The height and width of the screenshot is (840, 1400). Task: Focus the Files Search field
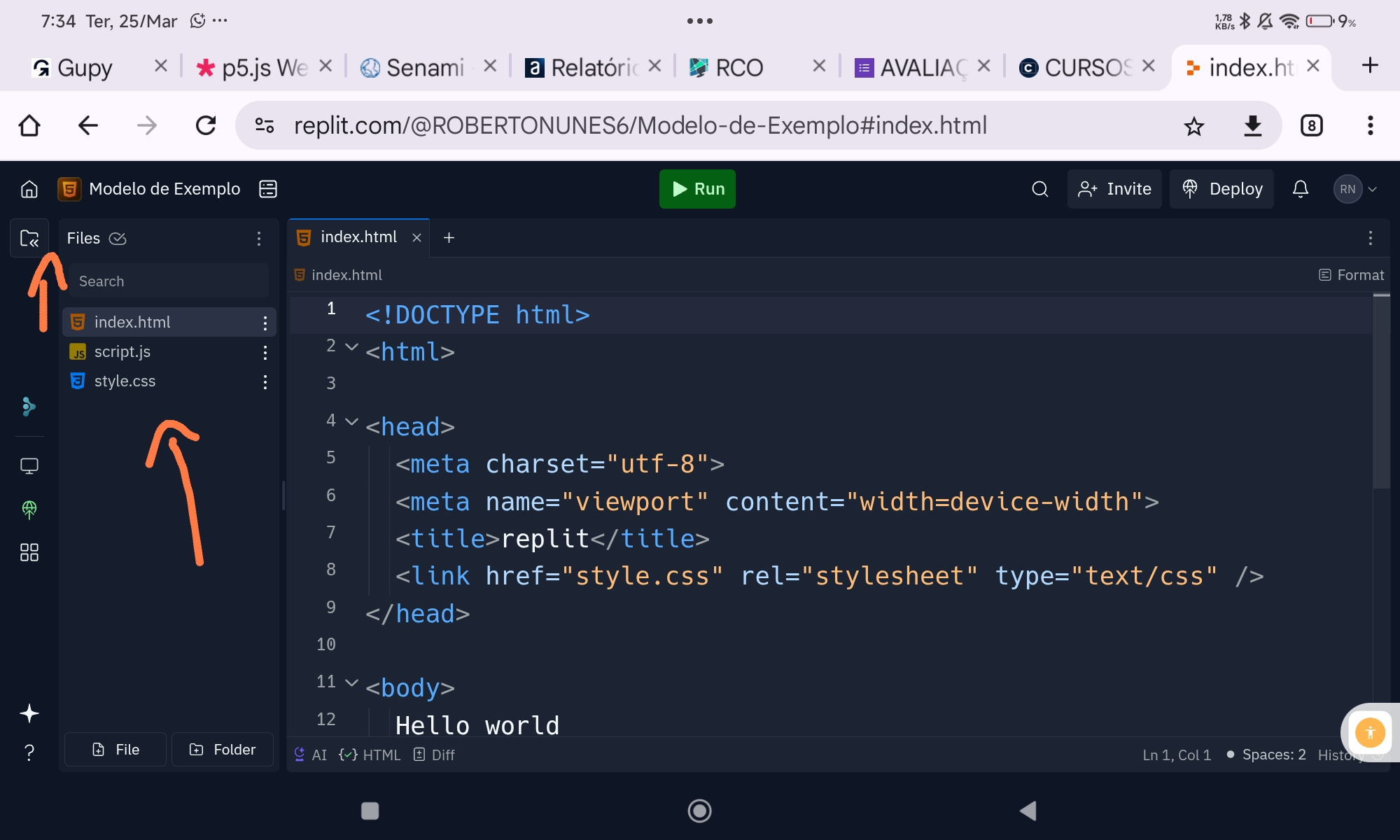[x=168, y=281]
